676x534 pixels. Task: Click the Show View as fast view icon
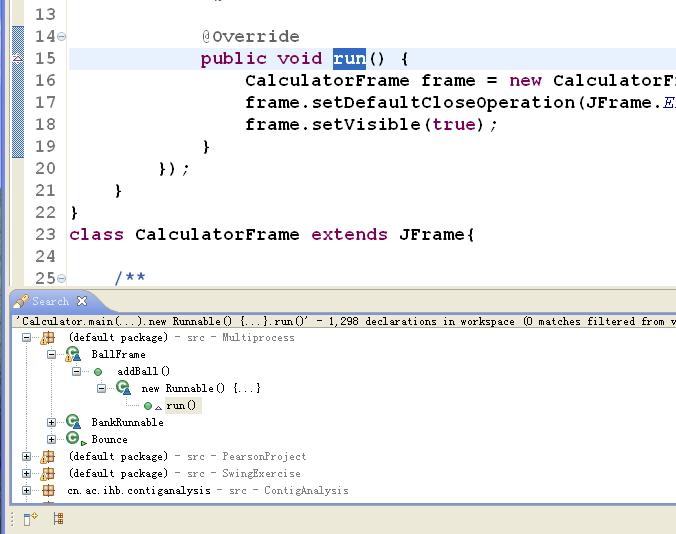(30, 519)
